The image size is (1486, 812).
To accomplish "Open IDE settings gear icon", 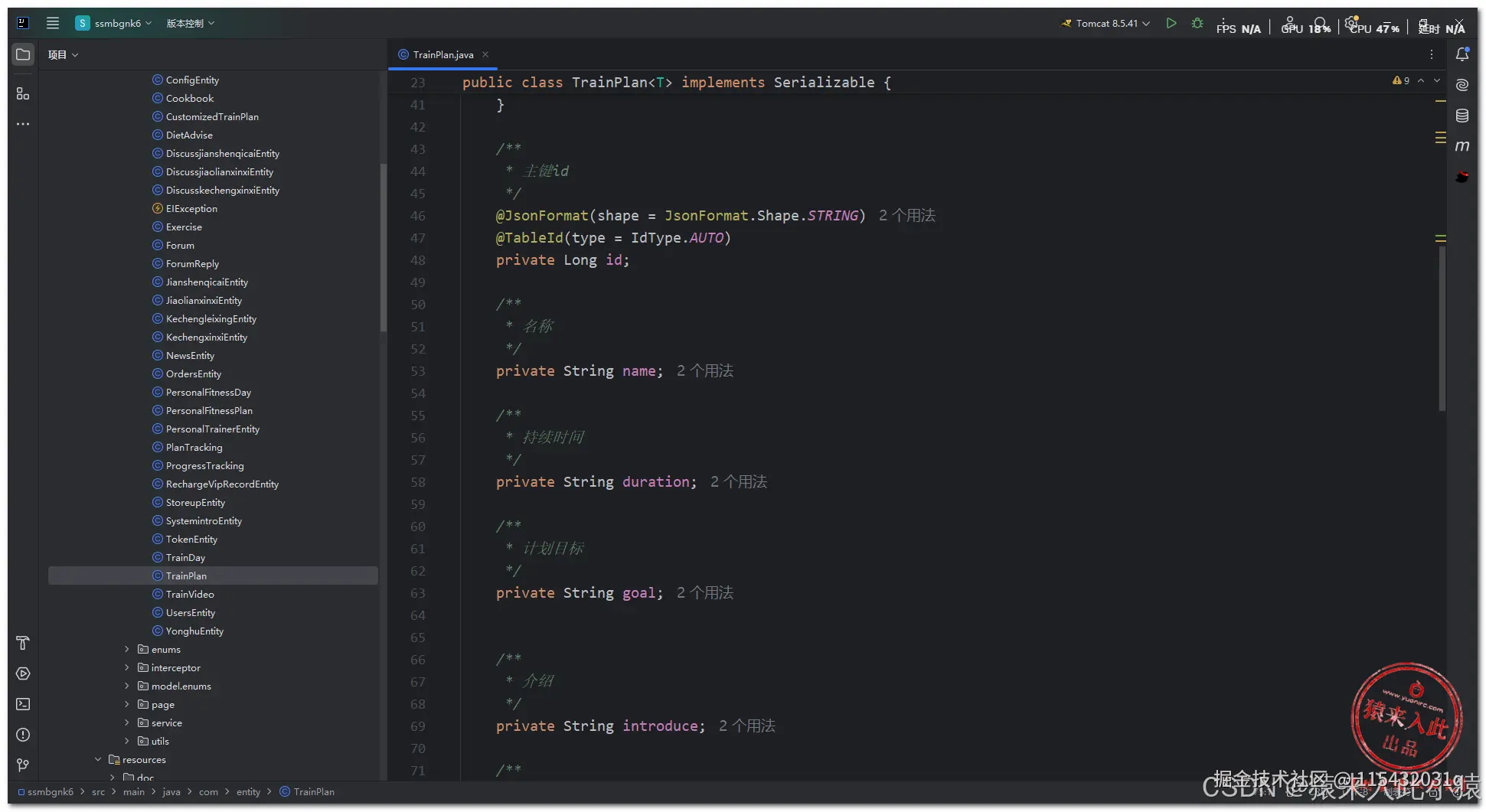I will (1351, 23).
